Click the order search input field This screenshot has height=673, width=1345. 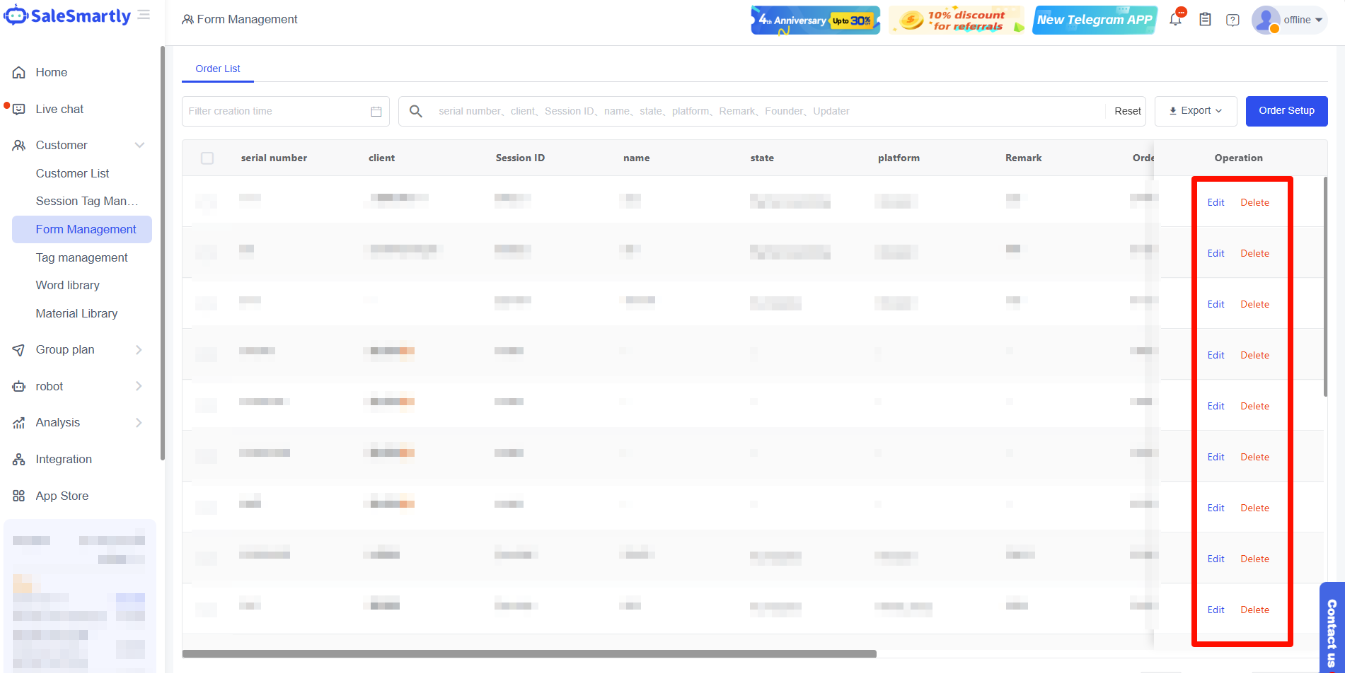760,111
